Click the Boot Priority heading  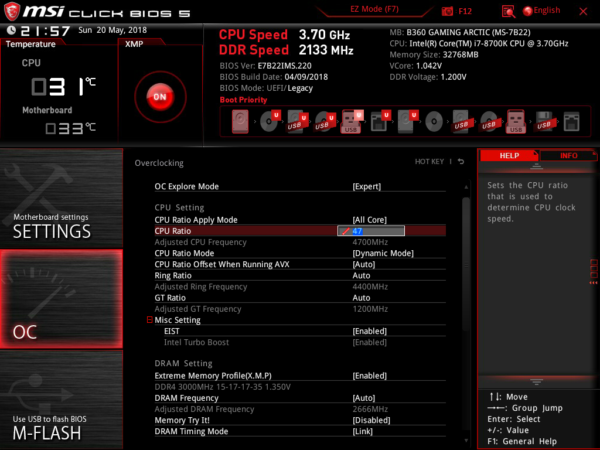tap(243, 100)
